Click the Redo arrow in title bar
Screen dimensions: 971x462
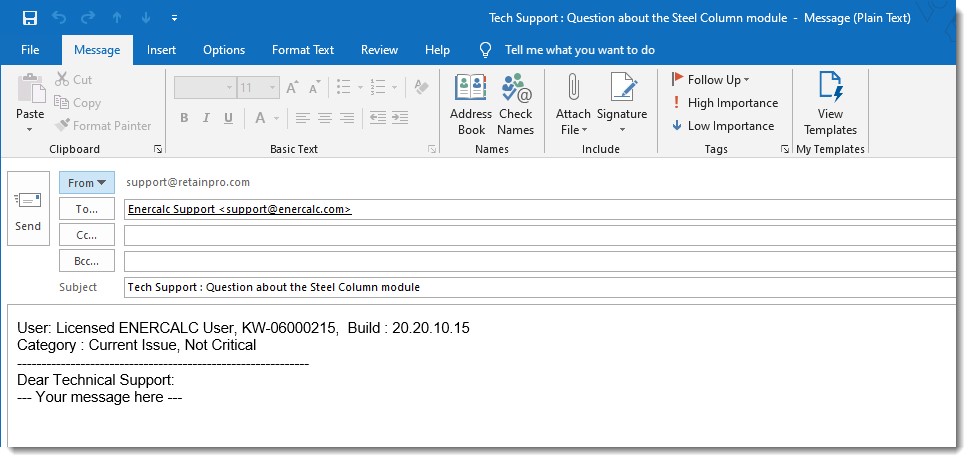pyautogui.click(x=89, y=18)
